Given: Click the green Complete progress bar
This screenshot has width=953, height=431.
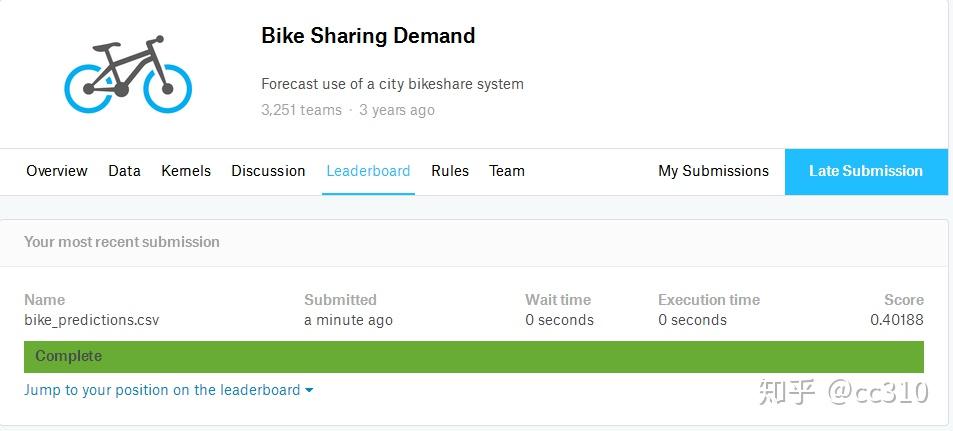Looking at the screenshot, I should [473, 356].
